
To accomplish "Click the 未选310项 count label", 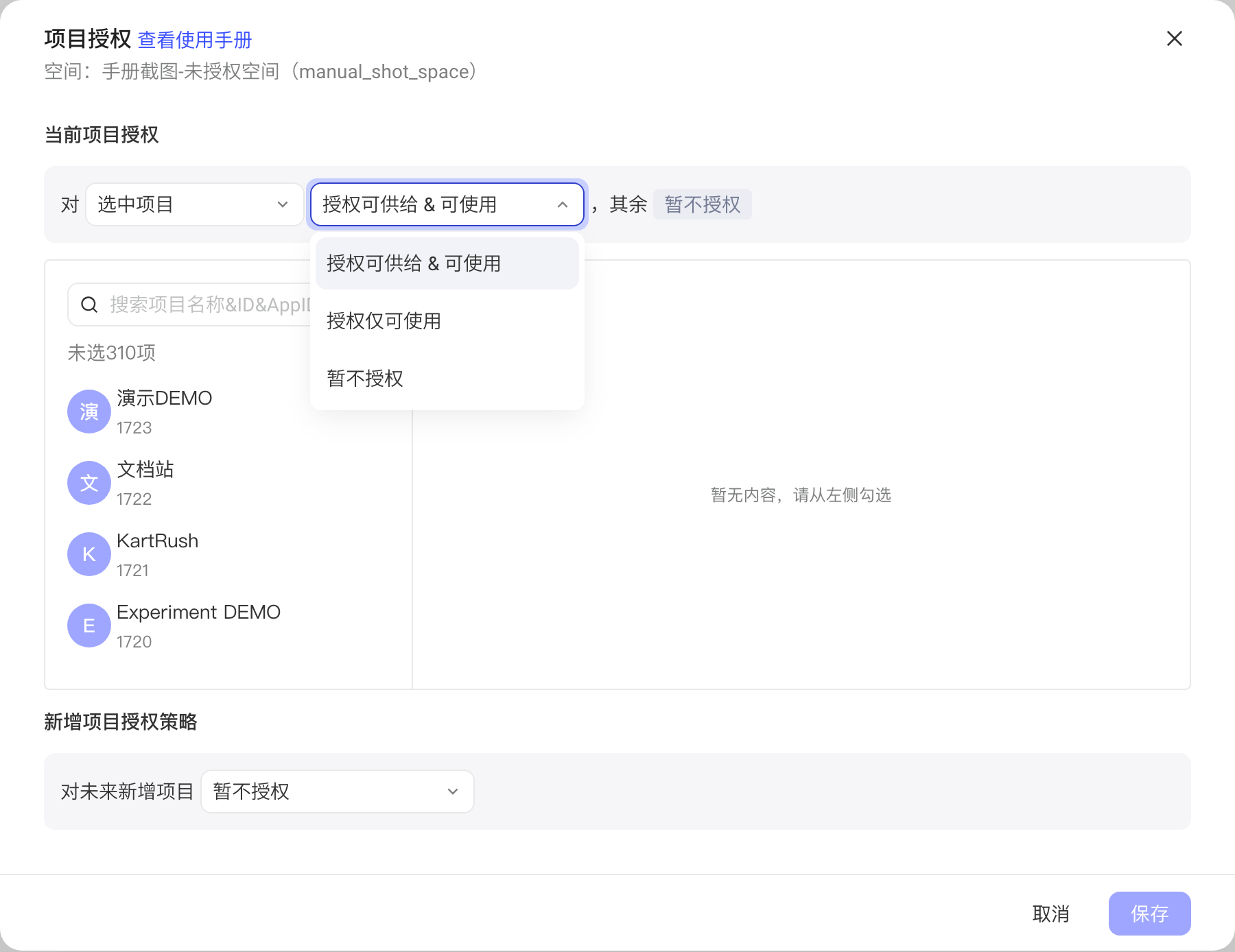I will point(111,353).
